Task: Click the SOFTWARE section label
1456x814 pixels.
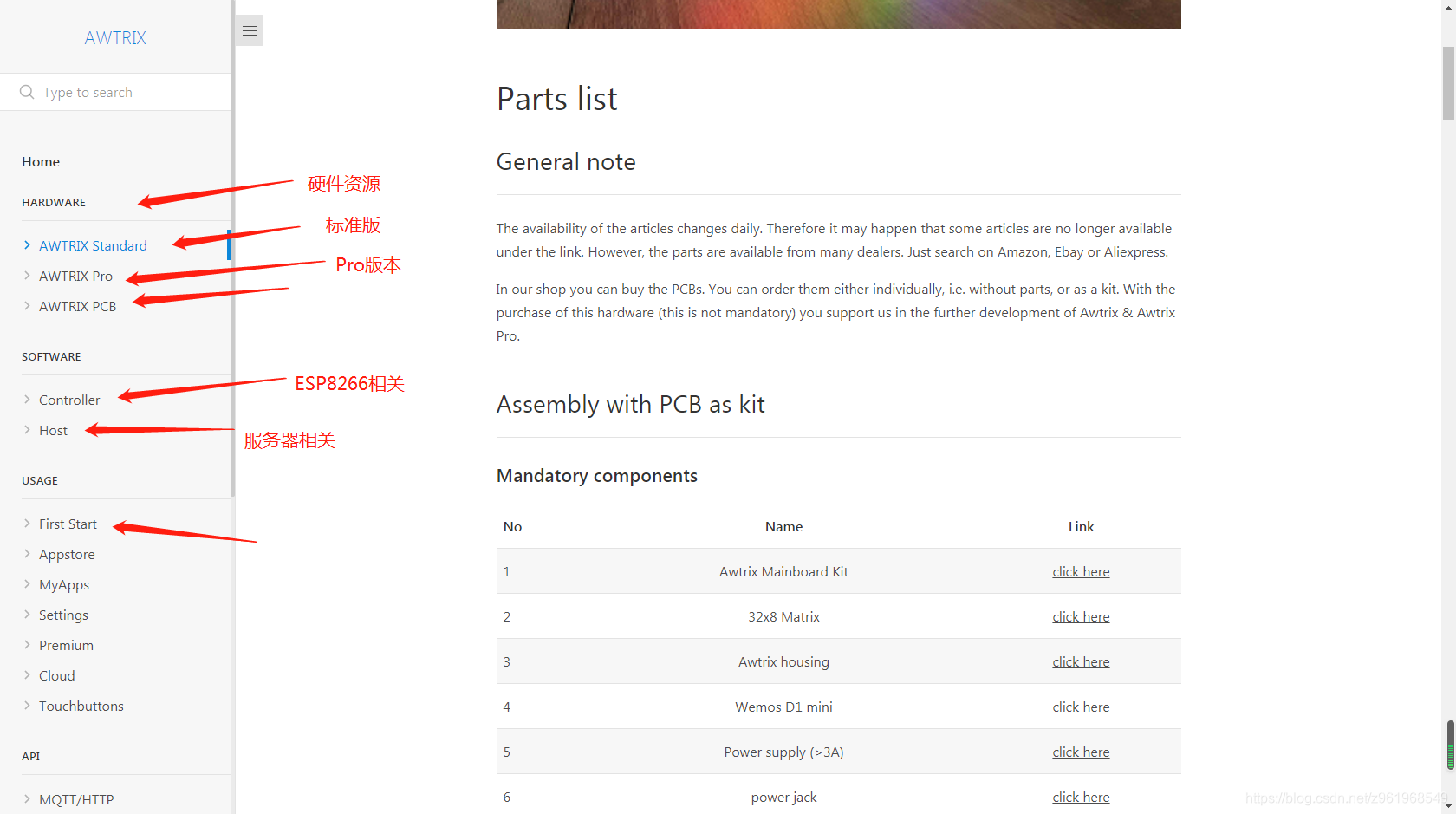Action: 51,356
